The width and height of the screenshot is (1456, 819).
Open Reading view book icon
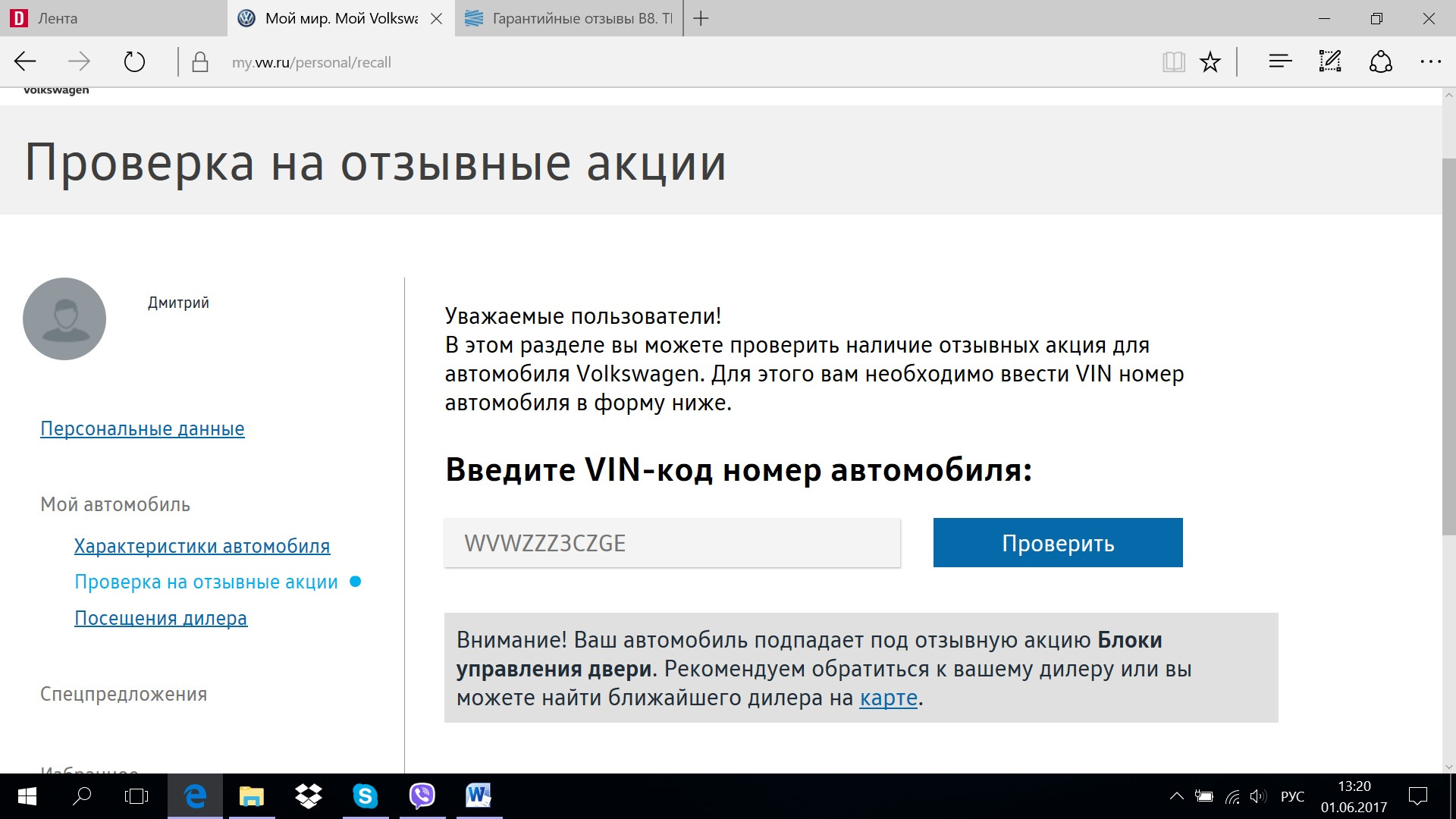pos(1173,62)
